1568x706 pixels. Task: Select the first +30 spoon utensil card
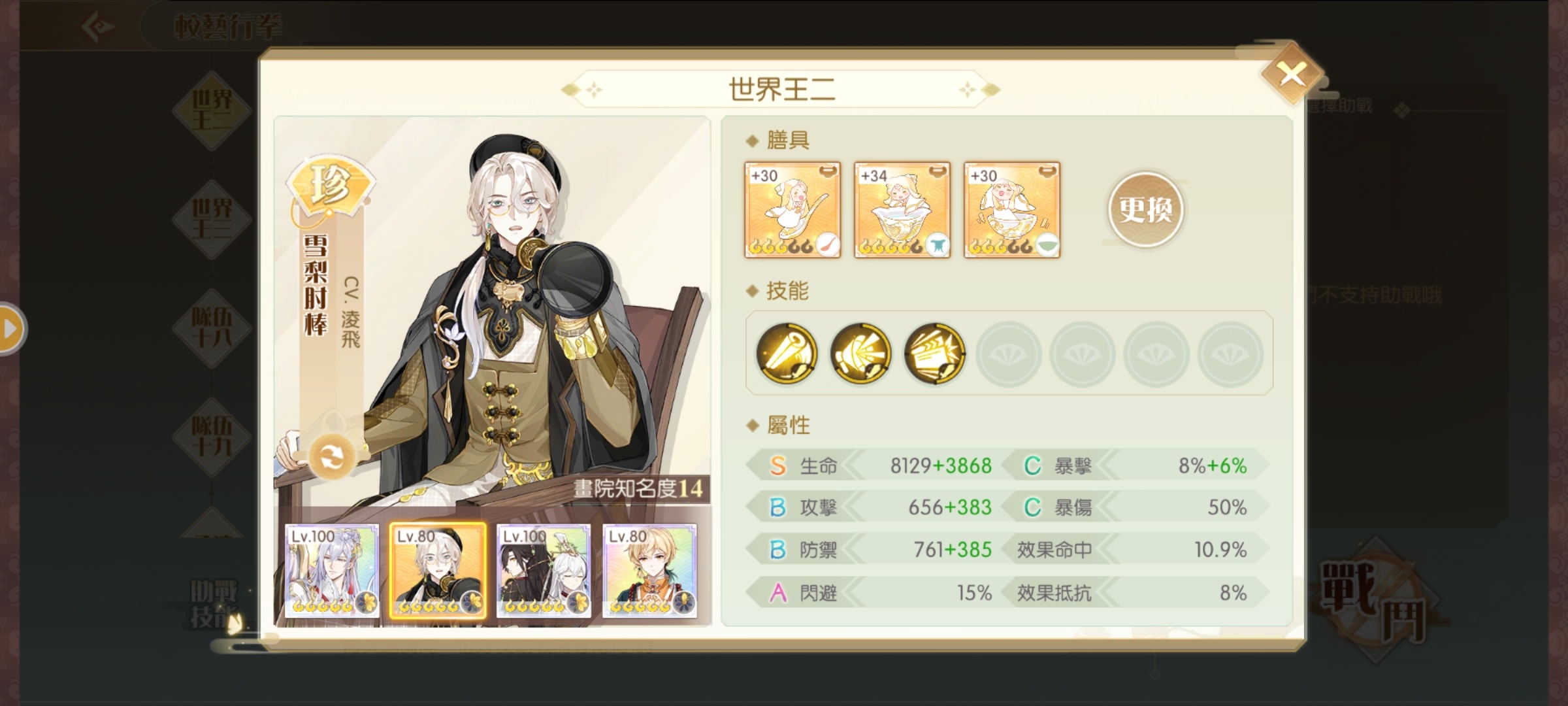(792, 210)
